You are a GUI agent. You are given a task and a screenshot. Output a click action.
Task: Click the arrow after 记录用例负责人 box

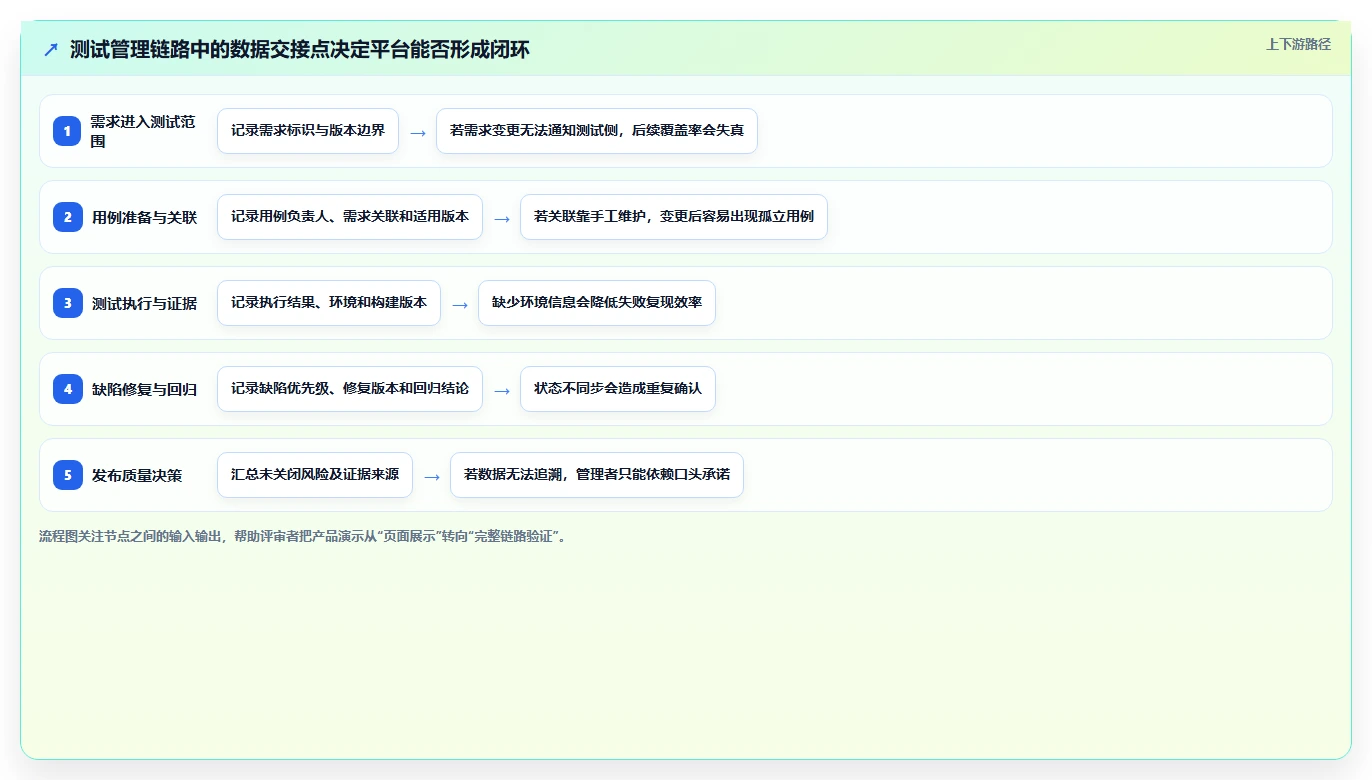coord(502,218)
